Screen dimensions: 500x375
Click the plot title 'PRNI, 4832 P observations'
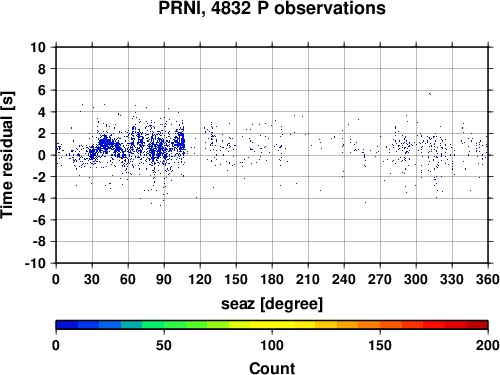tap(272, 8)
